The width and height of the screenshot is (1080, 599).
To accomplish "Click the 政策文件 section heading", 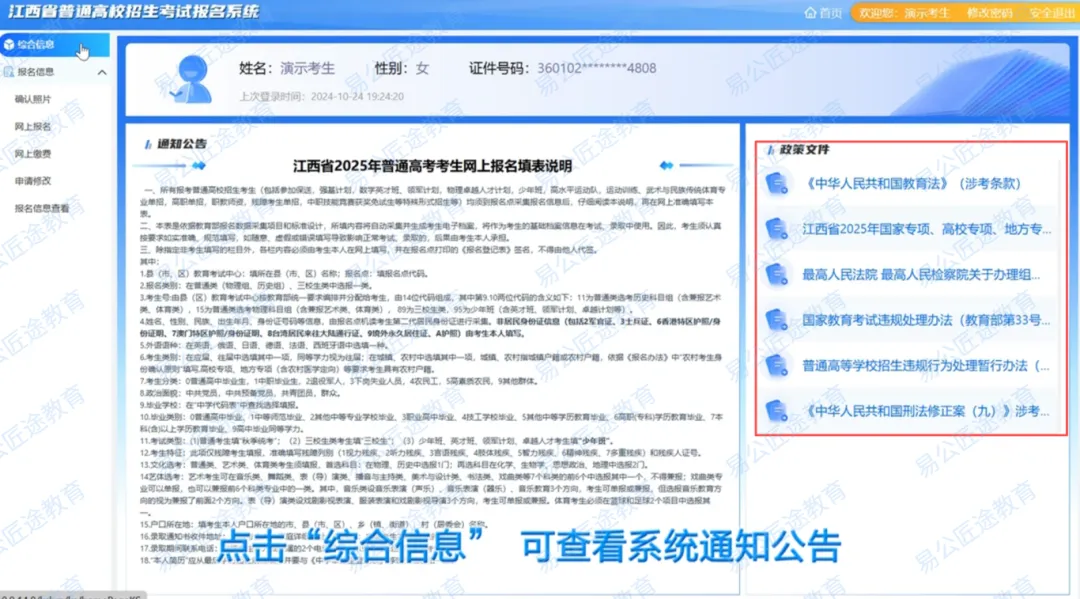I will pos(804,149).
